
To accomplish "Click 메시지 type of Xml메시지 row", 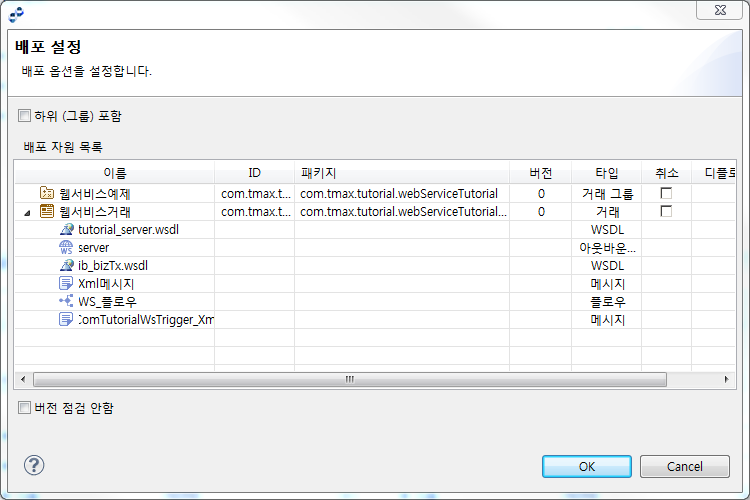I will coord(607,284).
